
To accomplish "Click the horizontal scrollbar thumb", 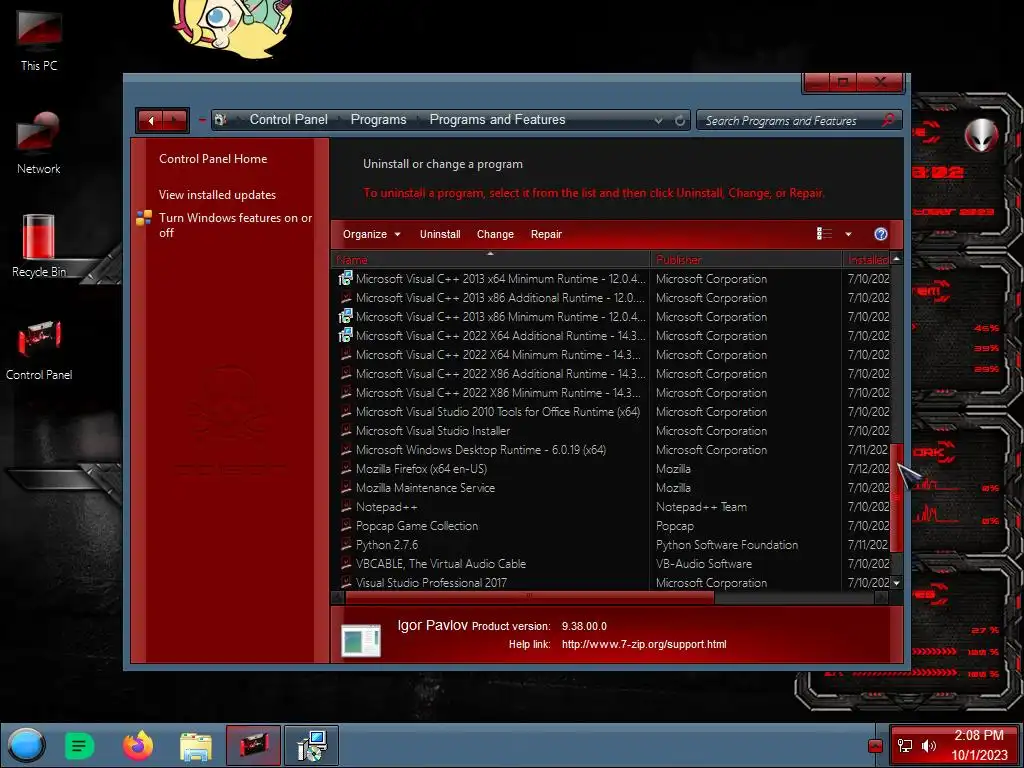I will click(x=529, y=597).
